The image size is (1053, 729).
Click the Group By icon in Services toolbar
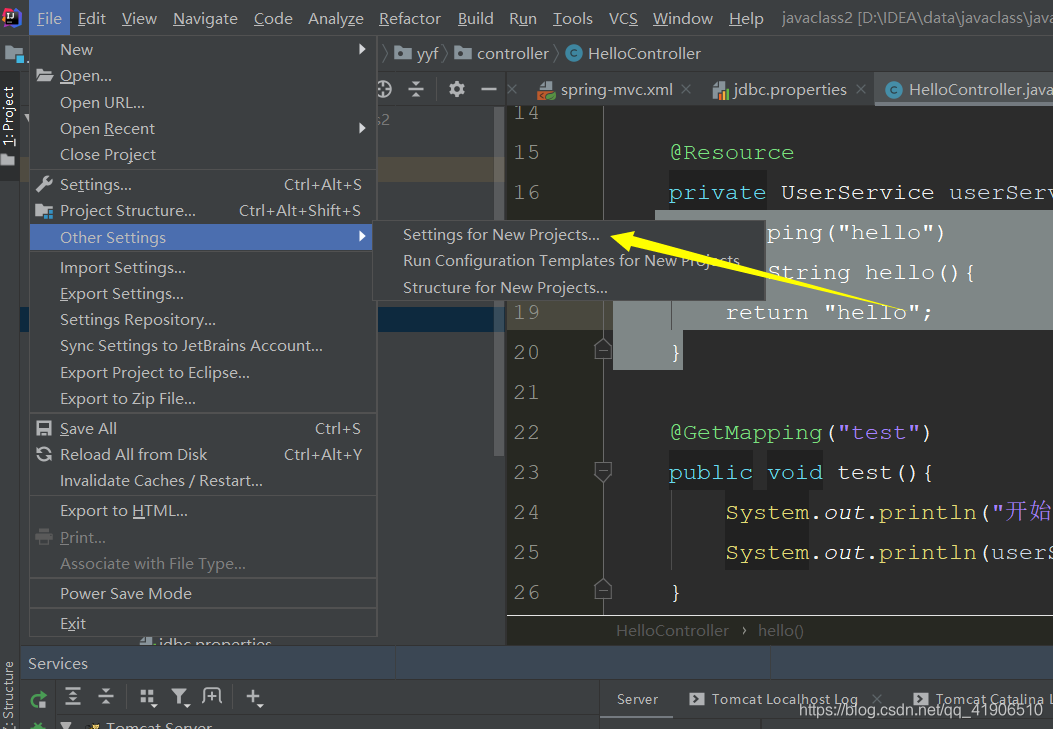pos(148,697)
